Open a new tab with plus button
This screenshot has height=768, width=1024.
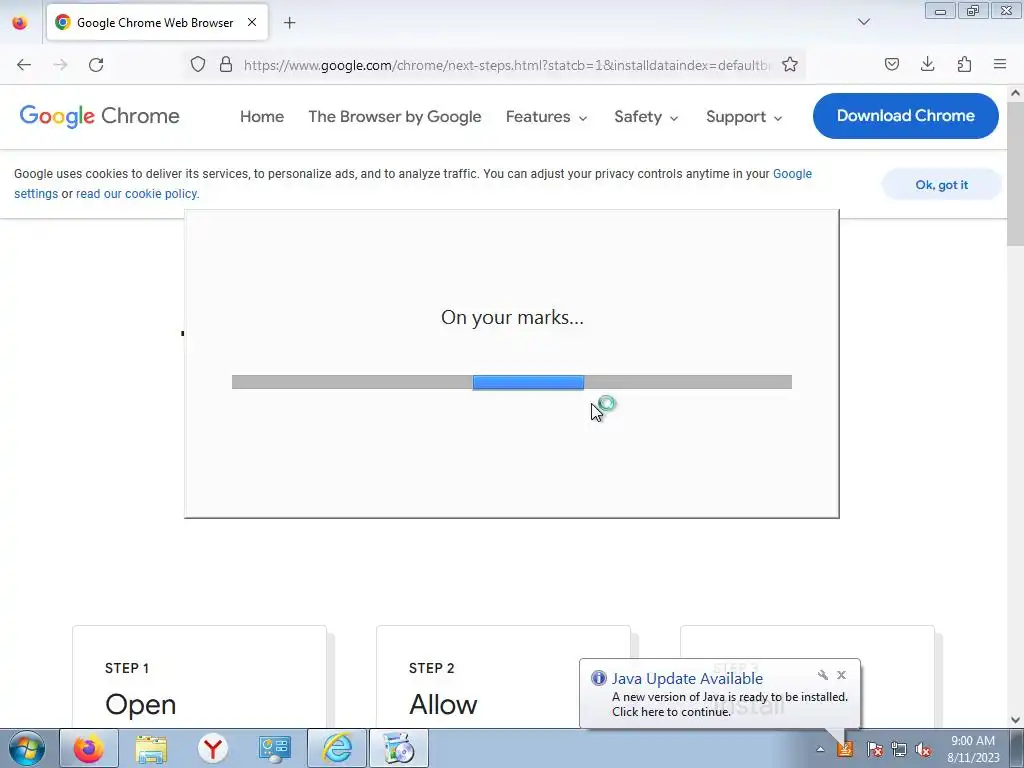point(289,23)
